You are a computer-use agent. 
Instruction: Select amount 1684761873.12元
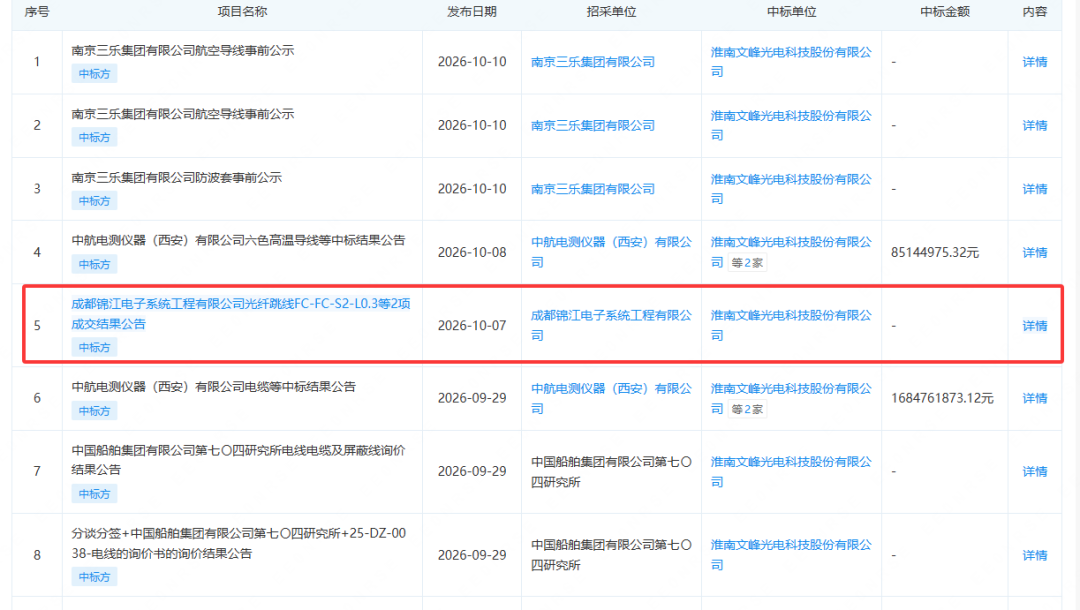(x=942, y=398)
